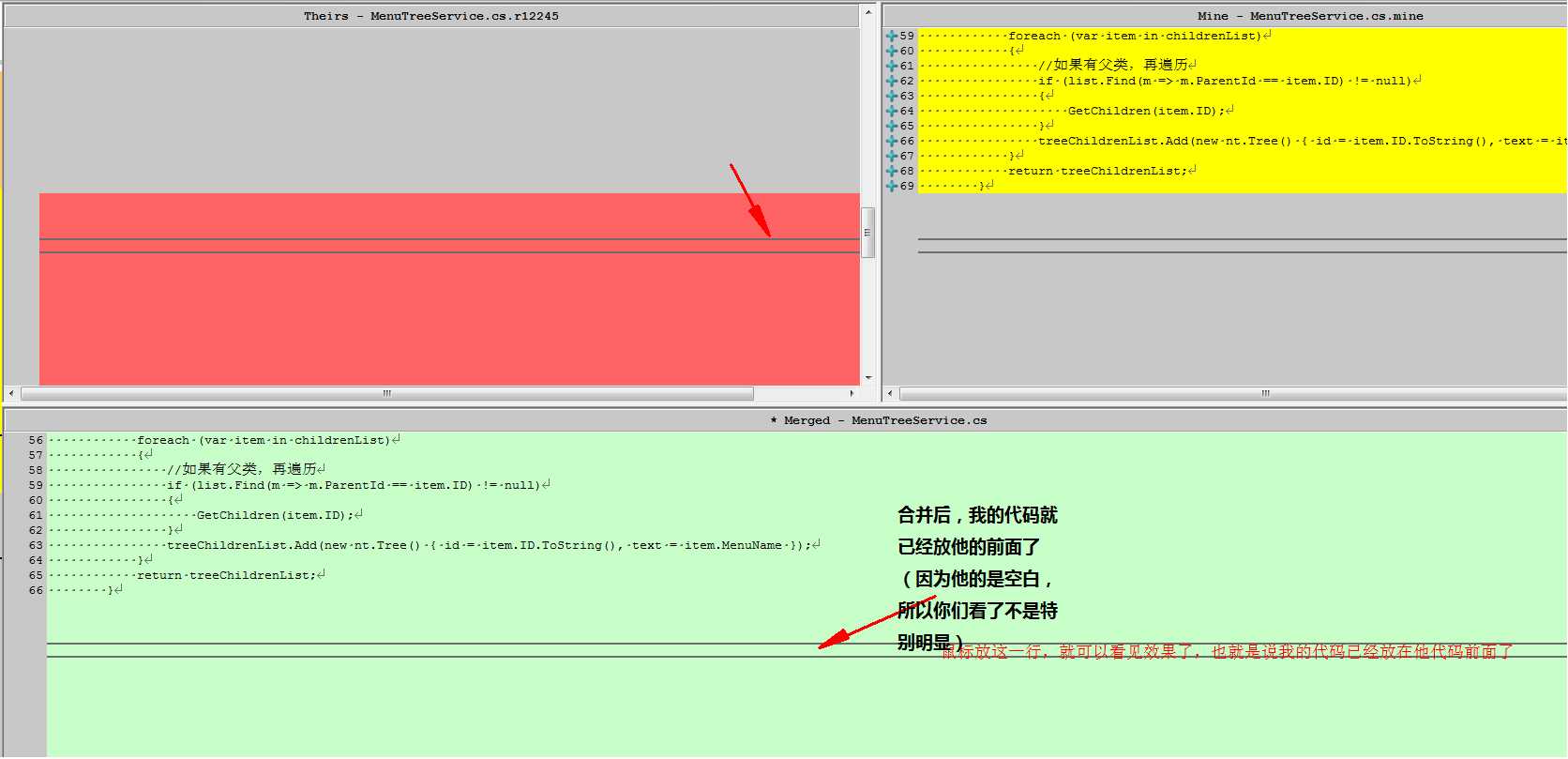Click 'treeChildrenList.Add' code on Merged line 63
Screen dimensions: 1568x759
click(x=489, y=545)
